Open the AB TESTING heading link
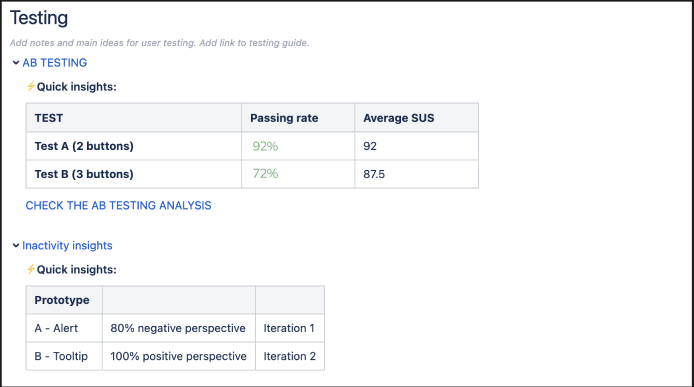 click(x=54, y=63)
